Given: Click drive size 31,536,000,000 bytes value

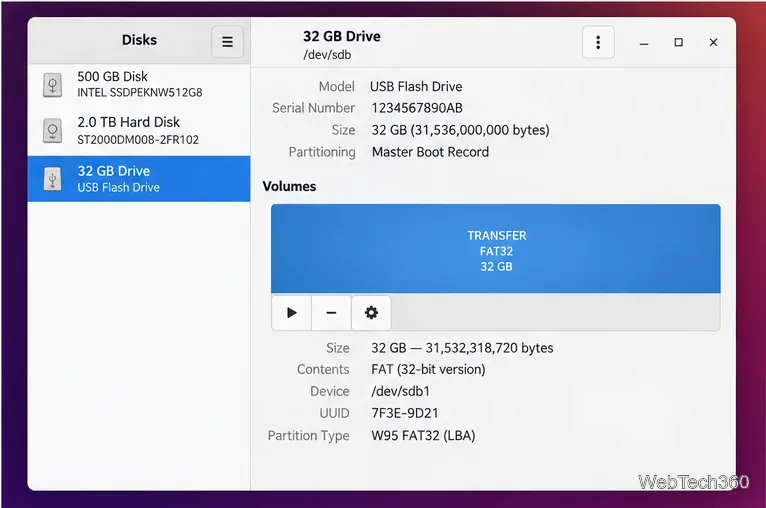Looking at the screenshot, I should coord(461,130).
